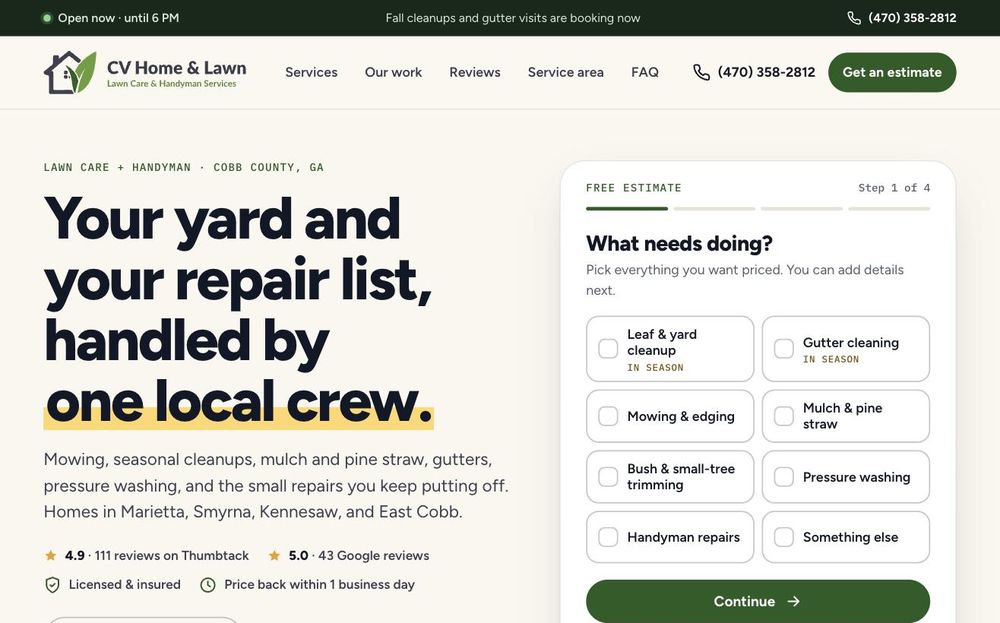1000x623 pixels.
Task: Click the phone icon in the top dark bar
Action: click(x=854, y=18)
